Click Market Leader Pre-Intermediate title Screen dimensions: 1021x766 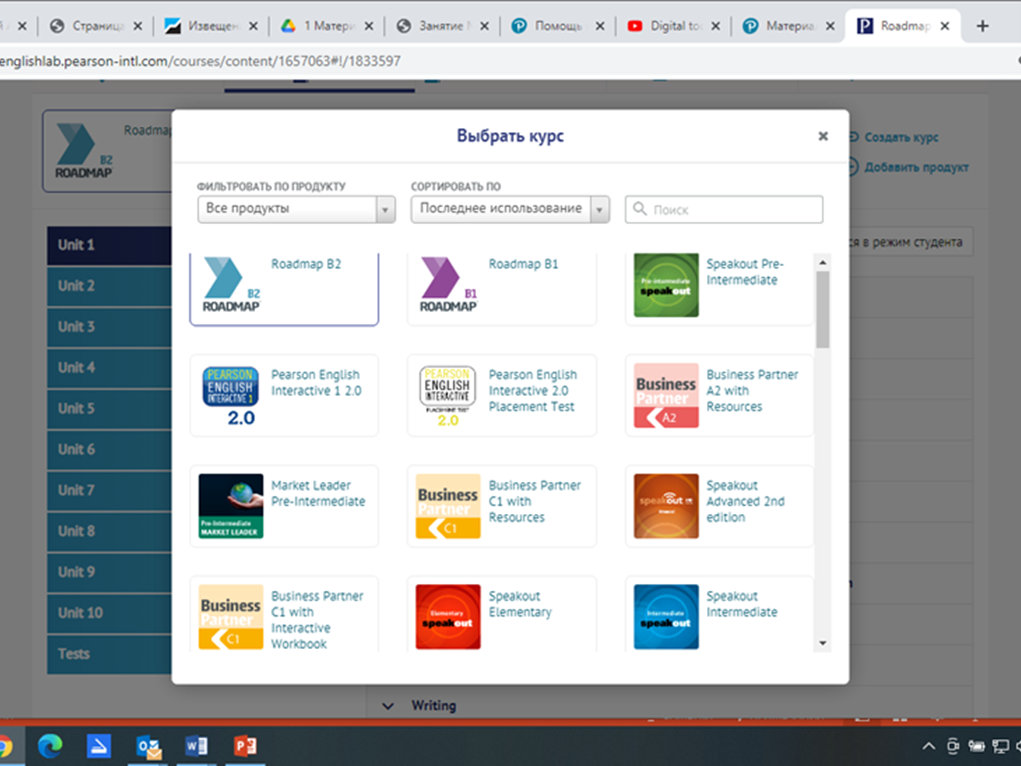tap(318, 493)
